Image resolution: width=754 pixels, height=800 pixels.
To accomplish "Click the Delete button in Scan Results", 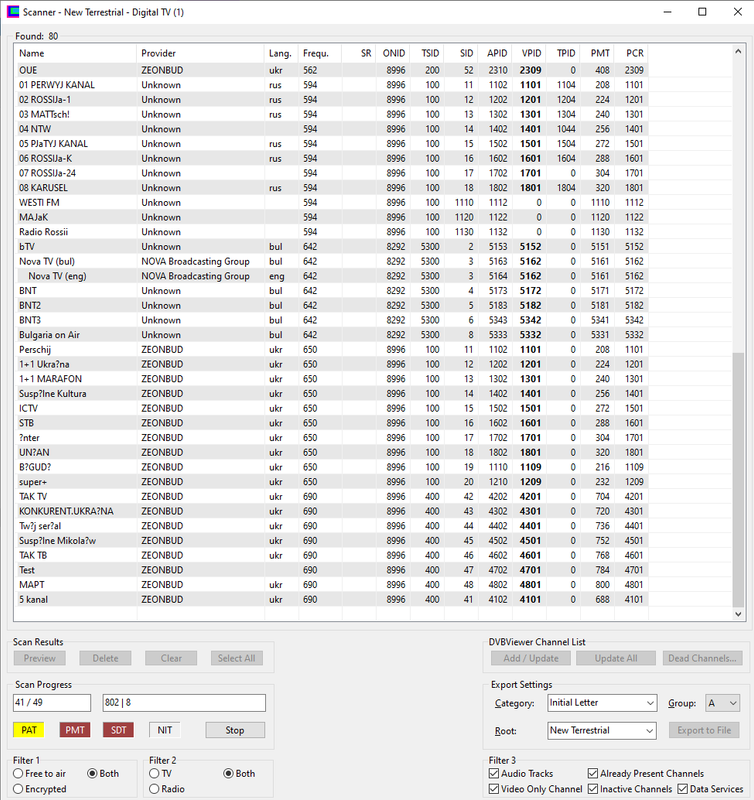I will [105, 658].
